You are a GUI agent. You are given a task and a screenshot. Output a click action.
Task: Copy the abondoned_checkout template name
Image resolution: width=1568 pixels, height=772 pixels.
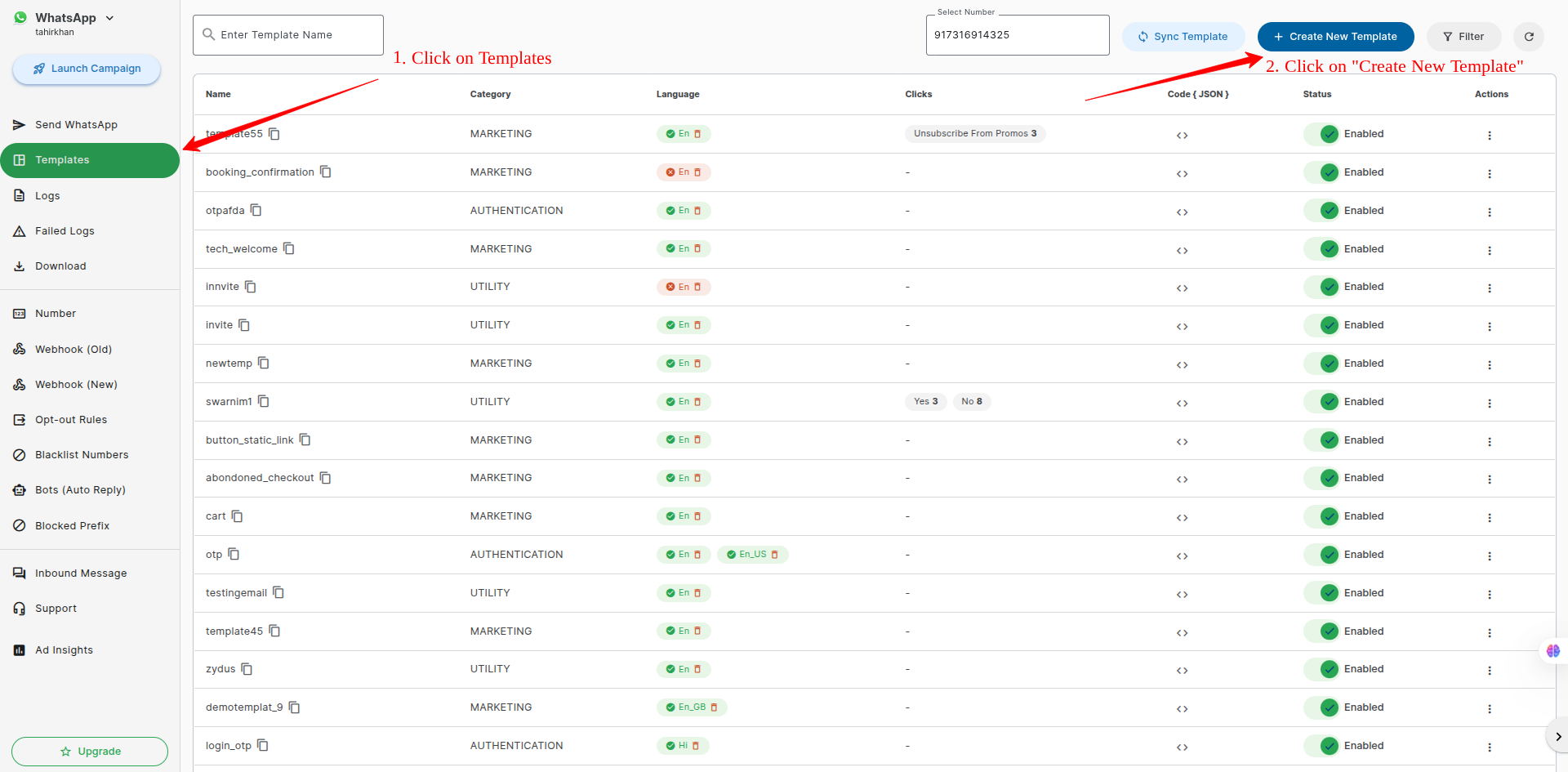326,478
